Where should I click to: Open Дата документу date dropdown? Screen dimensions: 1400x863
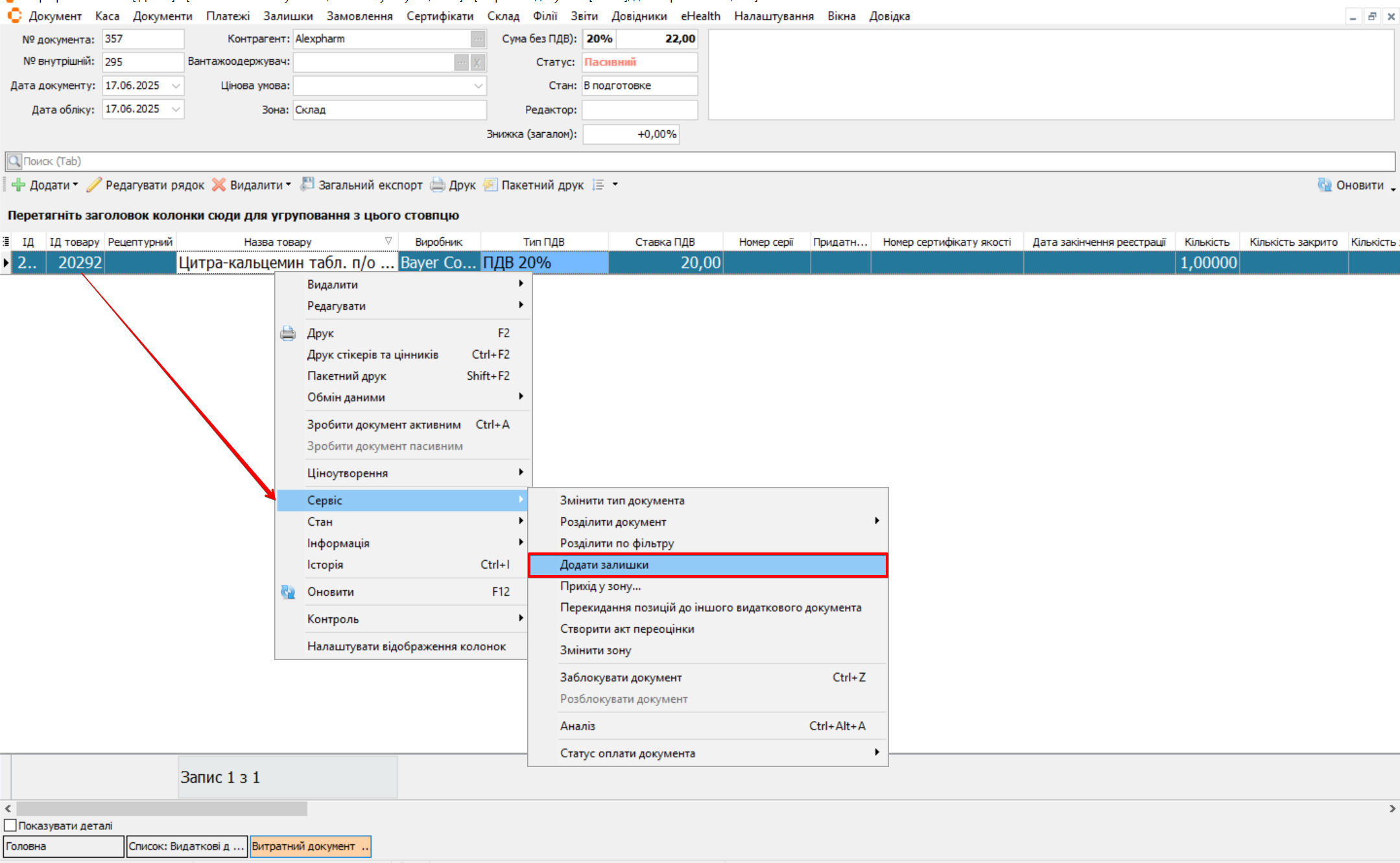point(176,86)
